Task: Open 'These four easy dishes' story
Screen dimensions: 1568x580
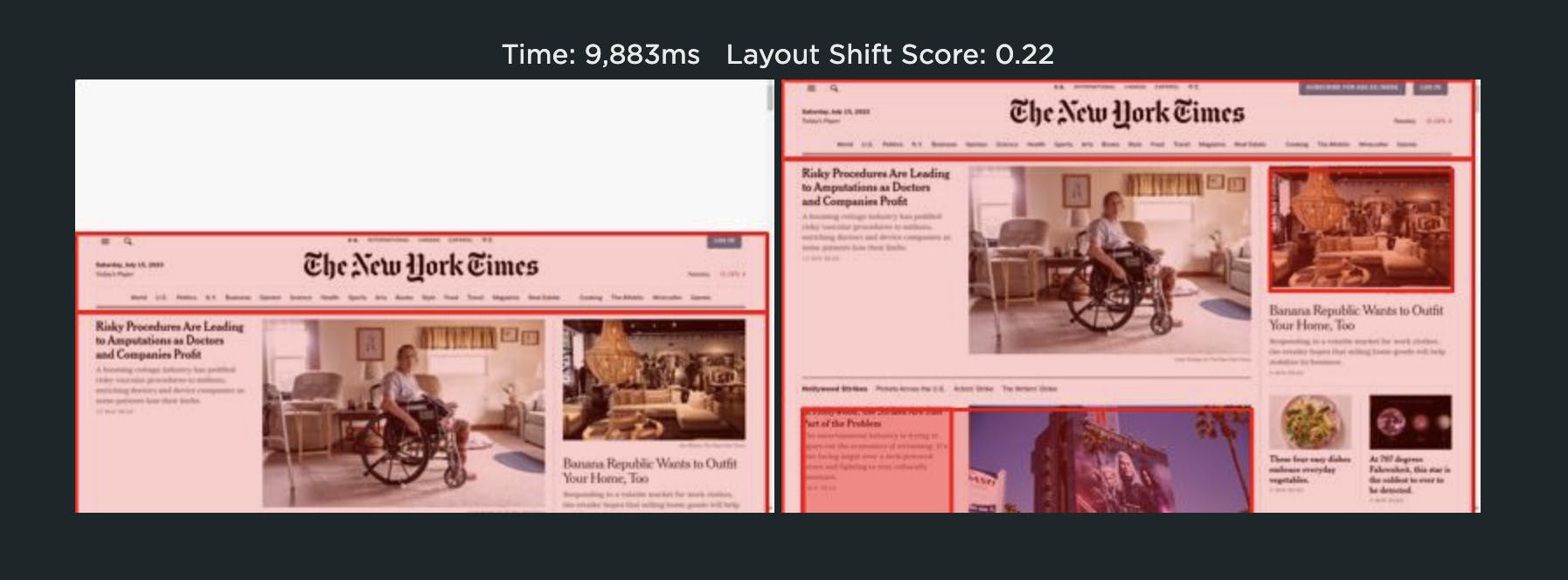Action: click(x=1309, y=469)
